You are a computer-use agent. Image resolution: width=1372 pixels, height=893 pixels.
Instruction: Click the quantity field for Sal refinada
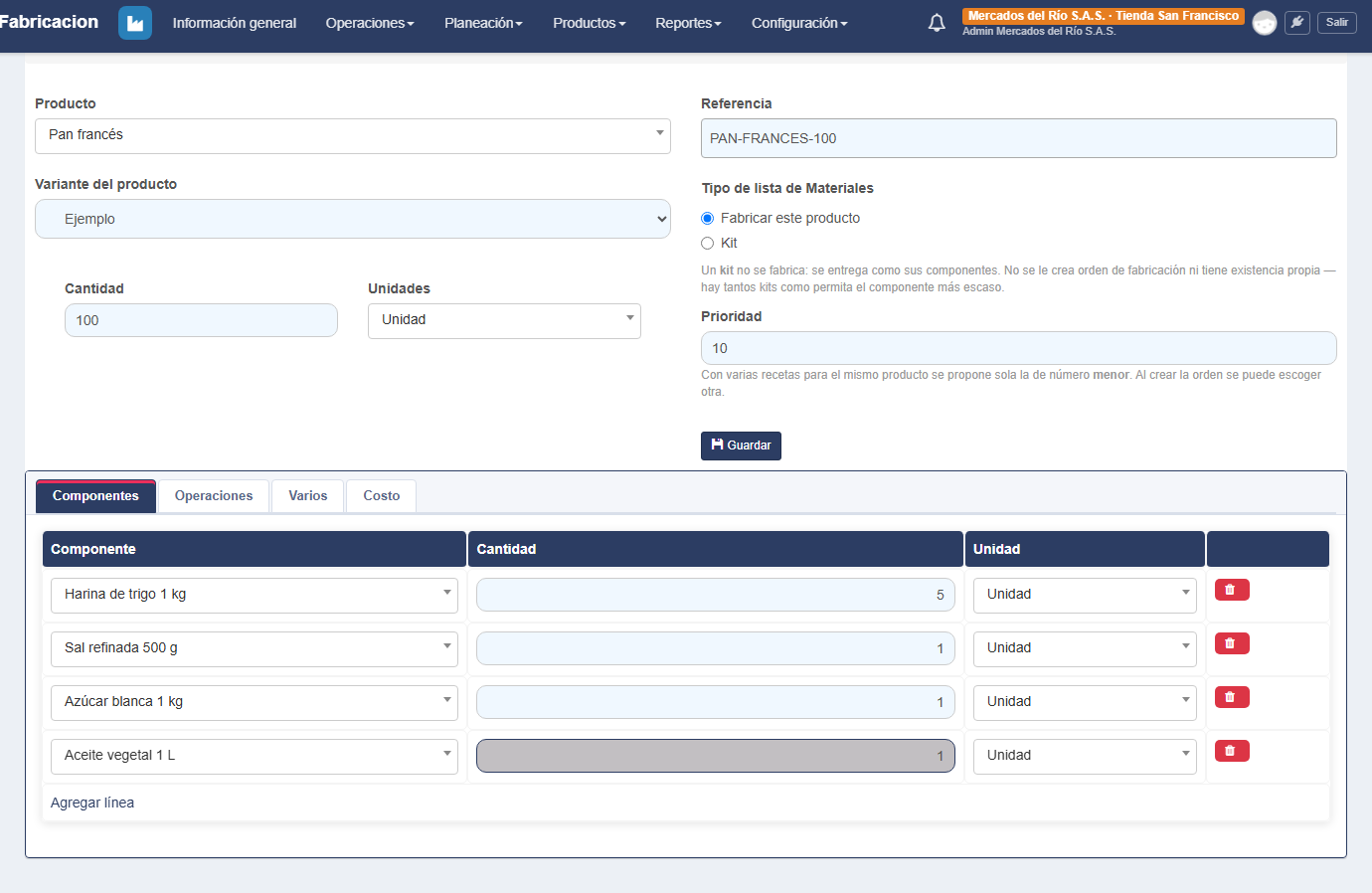click(x=716, y=648)
